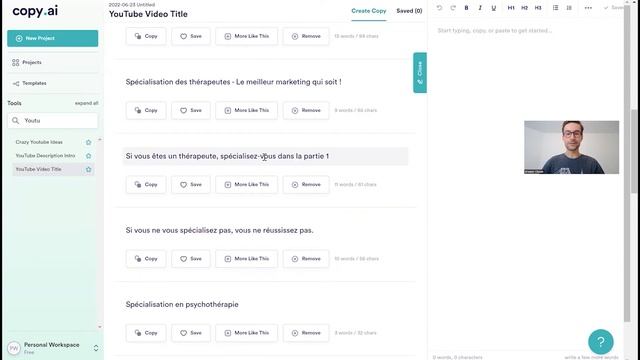Click the YouTube Video Title project heading
The image size is (640, 360).
click(148, 14)
